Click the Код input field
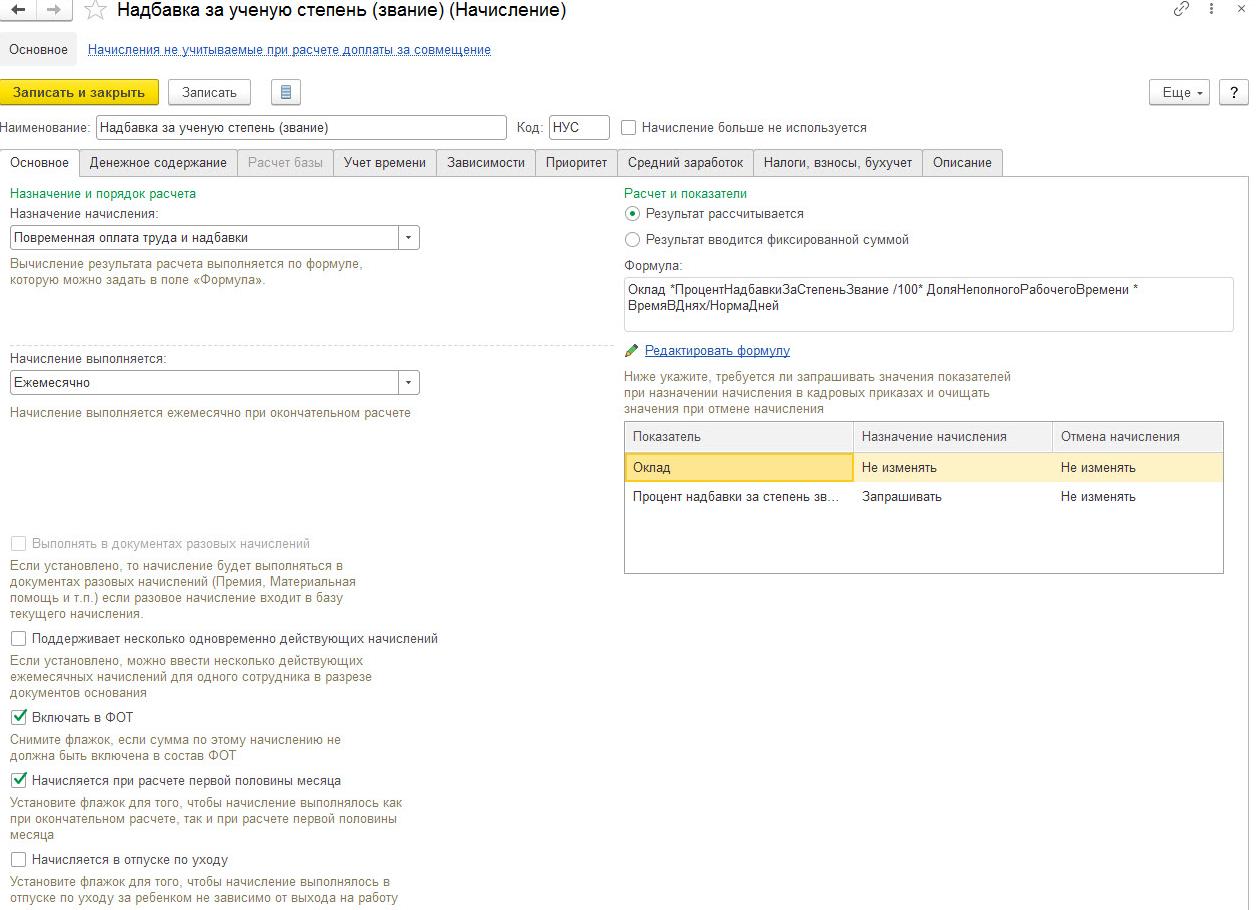 [x=579, y=128]
